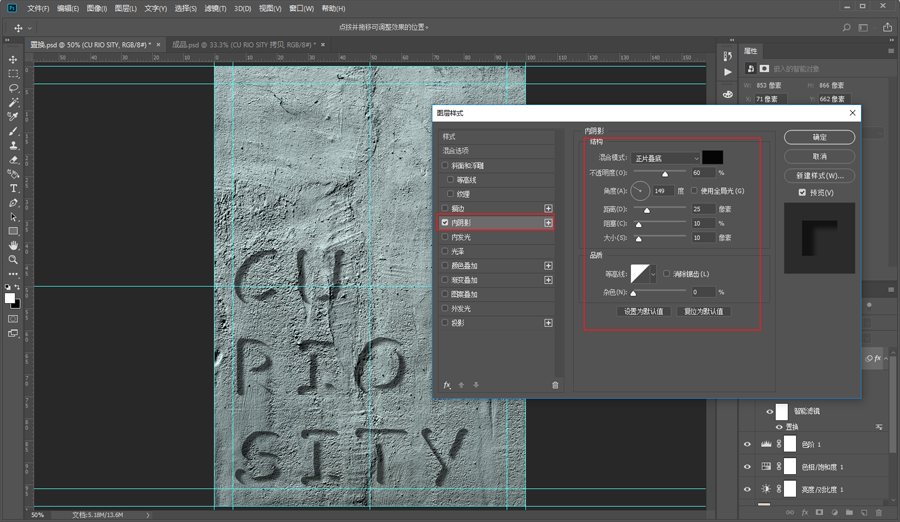Open the 混合模式 dropdown
Screen dimensions: 900x522
coord(665,158)
